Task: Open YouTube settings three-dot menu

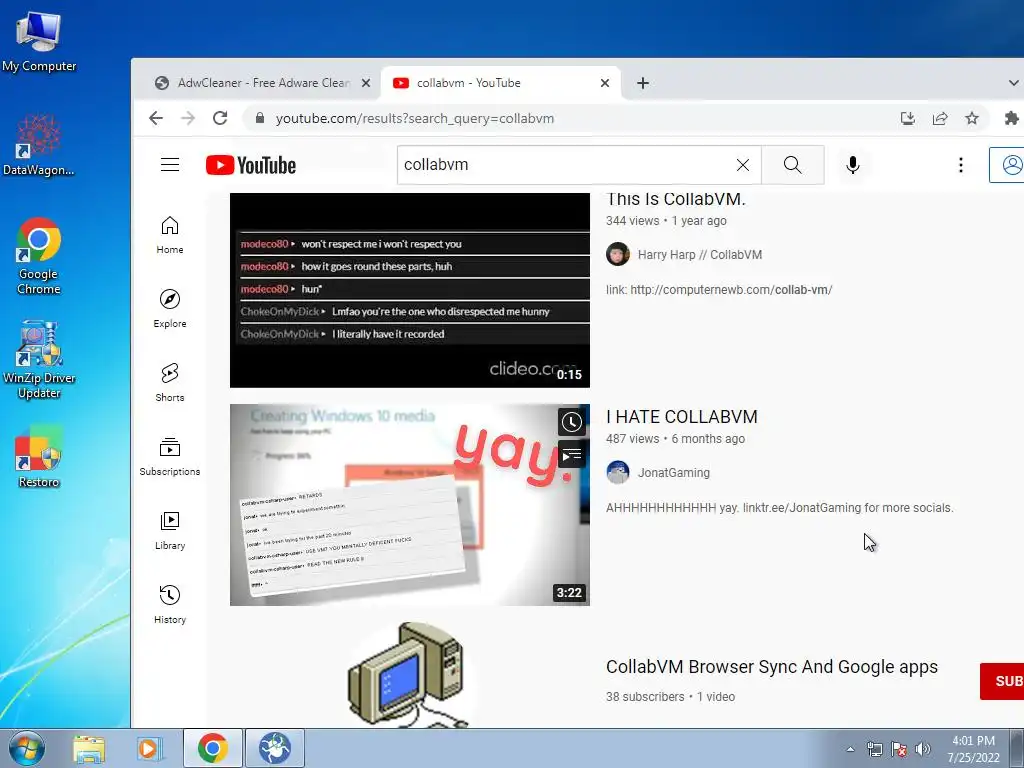Action: click(x=961, y=165)
